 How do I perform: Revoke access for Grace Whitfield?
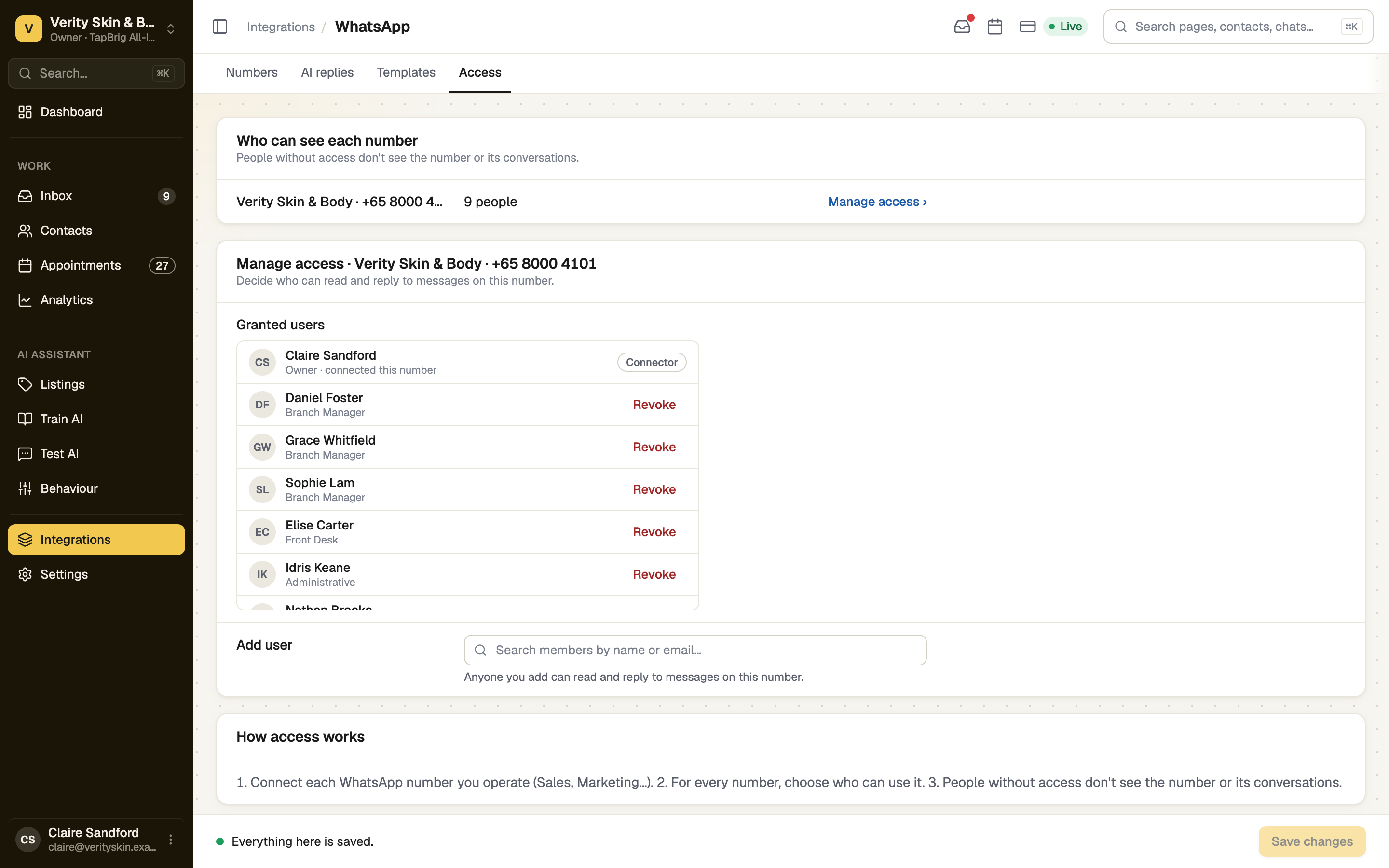(654, 447)
